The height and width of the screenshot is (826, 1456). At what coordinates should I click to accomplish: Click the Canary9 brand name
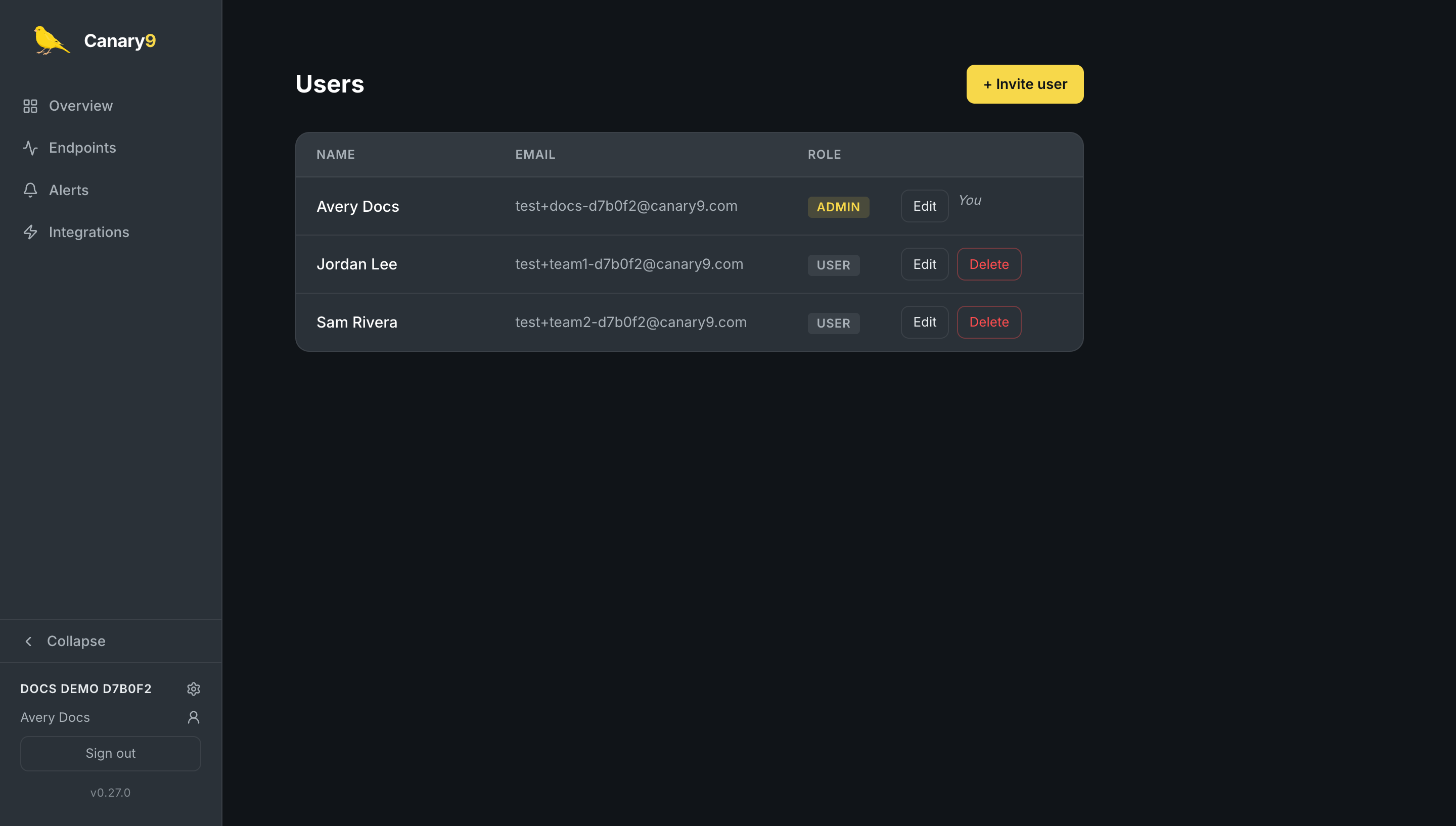click(120, 41)
